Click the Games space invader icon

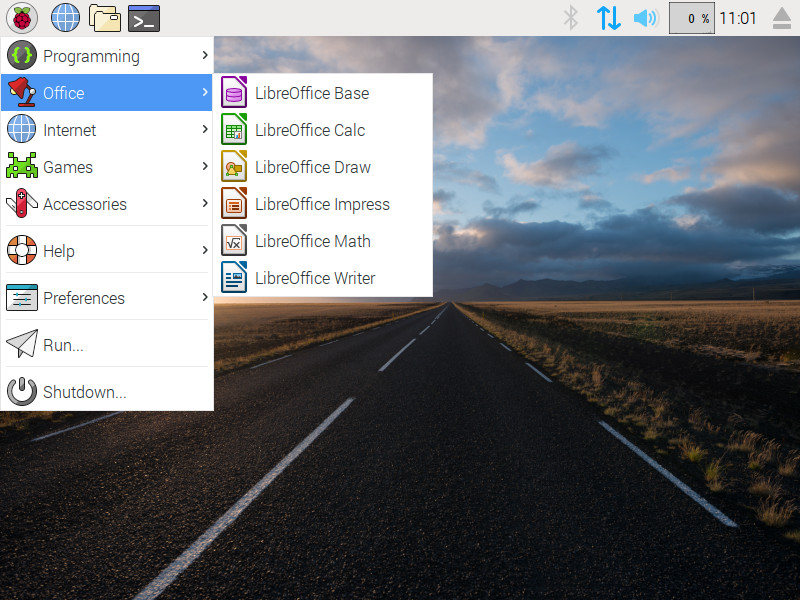coord(21,165)
